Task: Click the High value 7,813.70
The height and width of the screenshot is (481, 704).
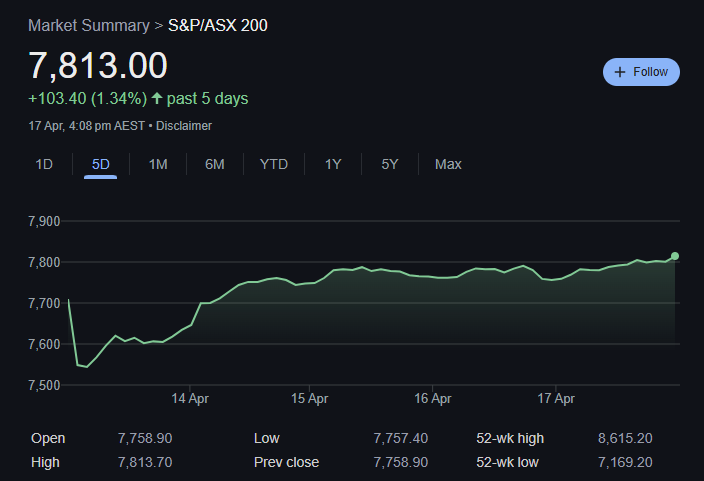Action: click(x=145, y=462)
